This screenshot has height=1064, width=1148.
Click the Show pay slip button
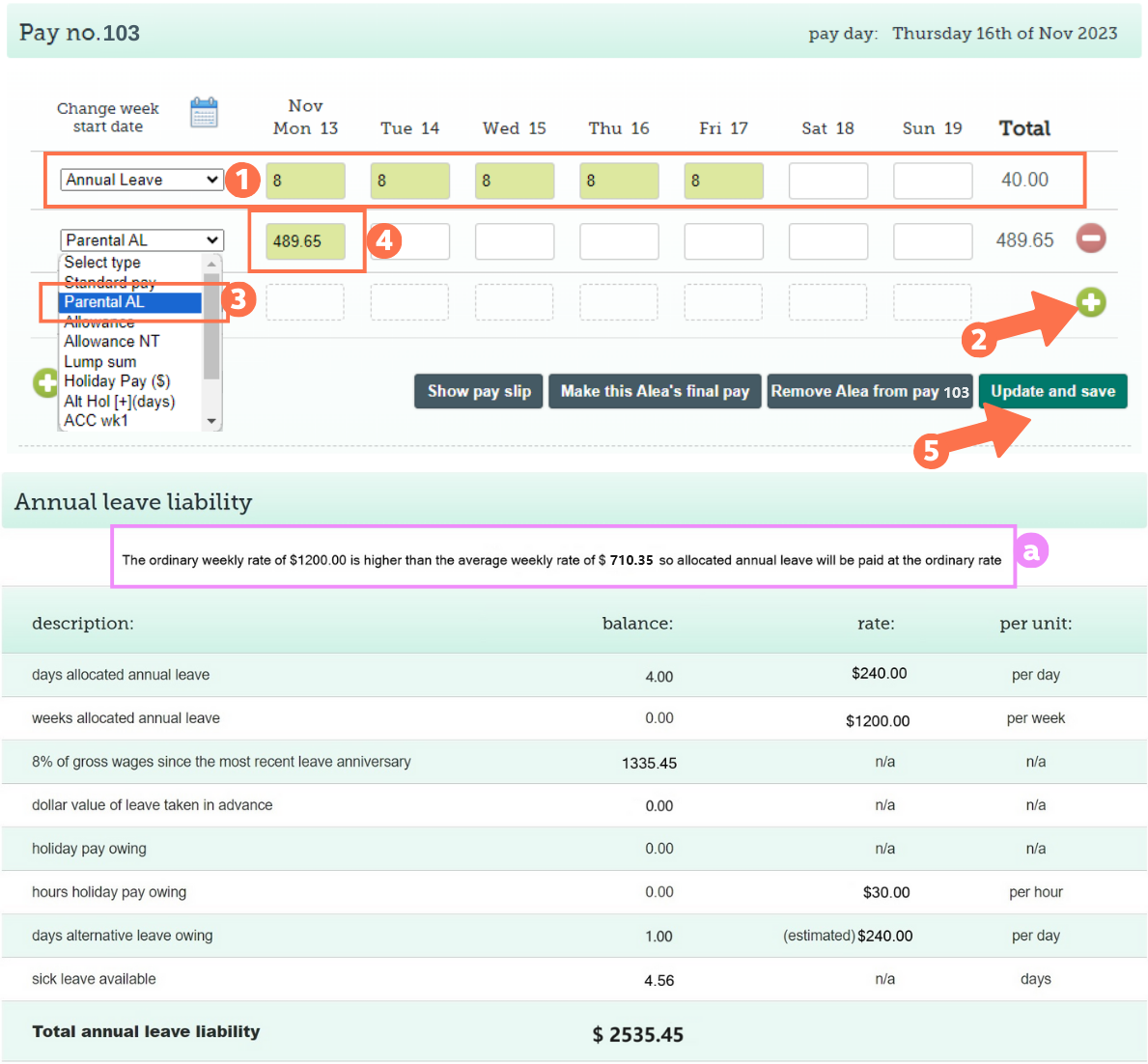pyautogui.click(x=478, y=391)
